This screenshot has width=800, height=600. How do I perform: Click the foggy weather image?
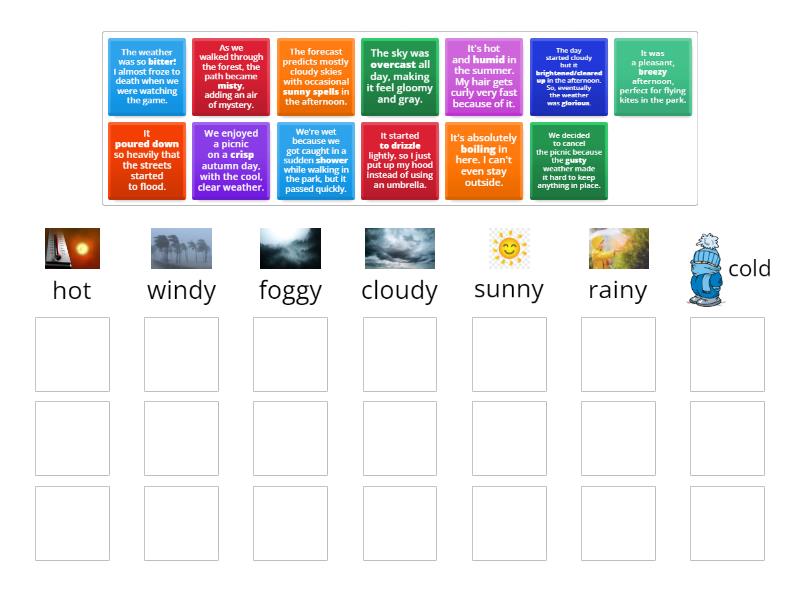click(x=290, y=248)
